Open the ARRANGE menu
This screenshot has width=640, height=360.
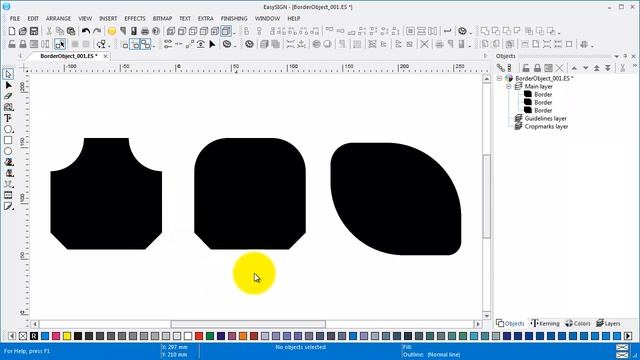[58, 18]
